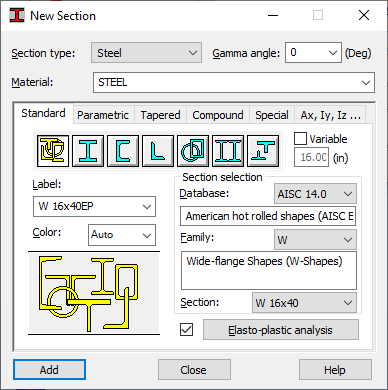Open the Database AISC 14.0 dropdown
The width and height of the screenshot is (388, 390).
[315, 194]
